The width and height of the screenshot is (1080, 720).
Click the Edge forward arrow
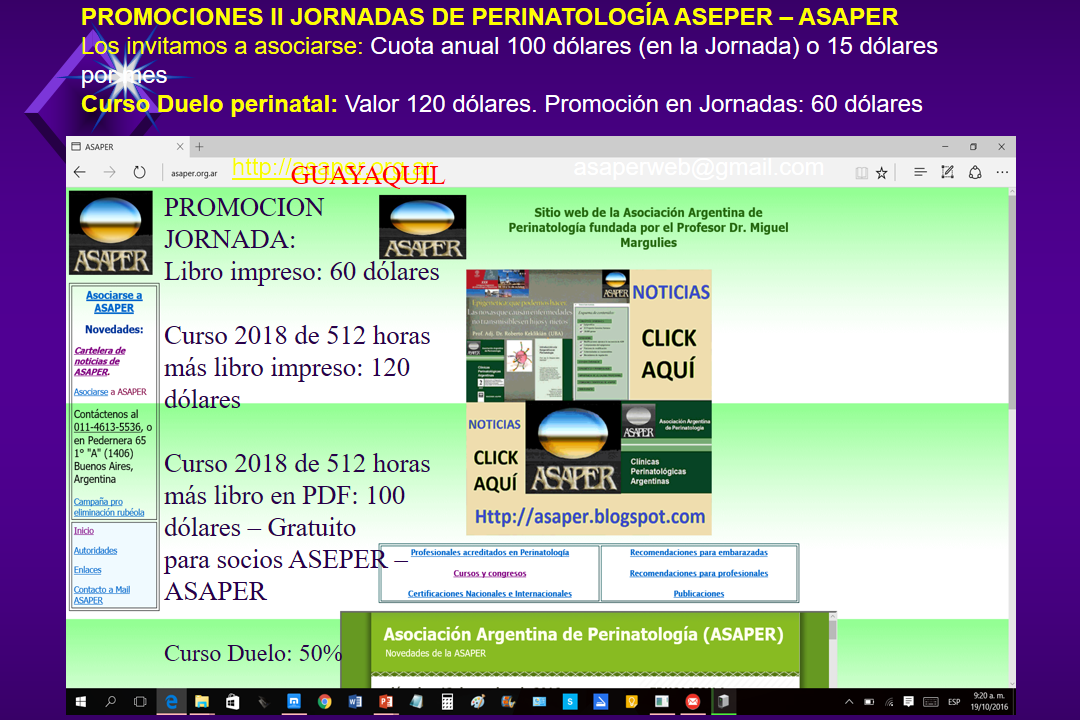[110, 172]
